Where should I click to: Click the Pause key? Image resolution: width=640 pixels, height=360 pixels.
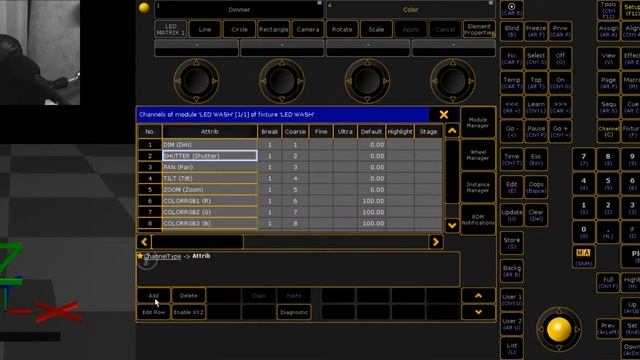click(536, 131)
